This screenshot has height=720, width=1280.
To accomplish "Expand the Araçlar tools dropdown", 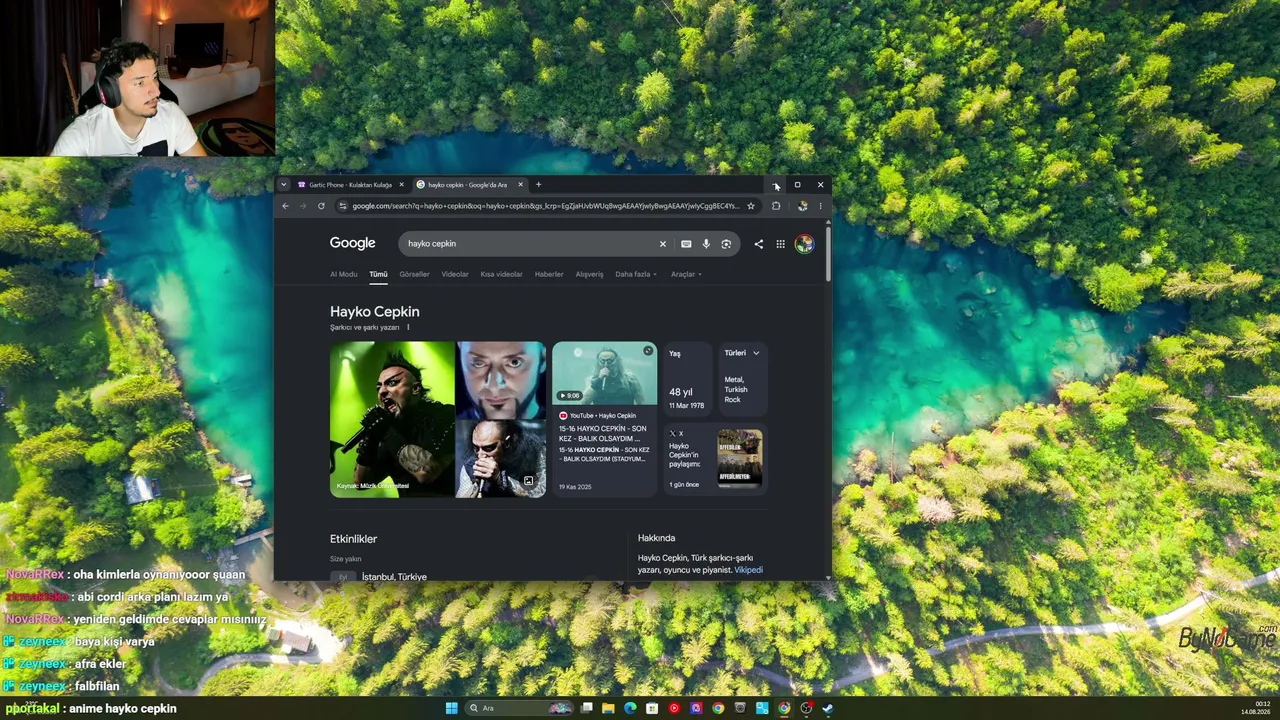I will [686, 274].
